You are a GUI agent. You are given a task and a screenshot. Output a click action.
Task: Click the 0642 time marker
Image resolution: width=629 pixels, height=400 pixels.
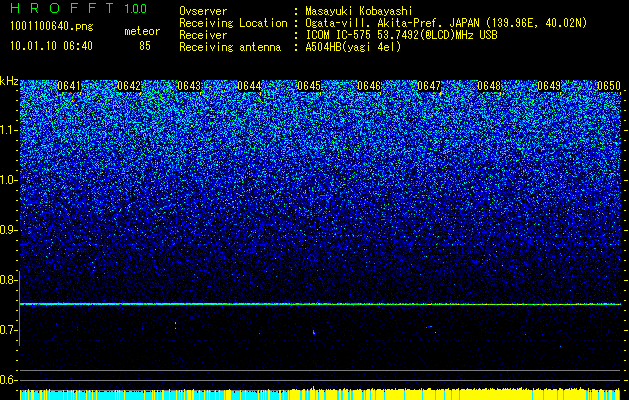click(x=129, y=86)
